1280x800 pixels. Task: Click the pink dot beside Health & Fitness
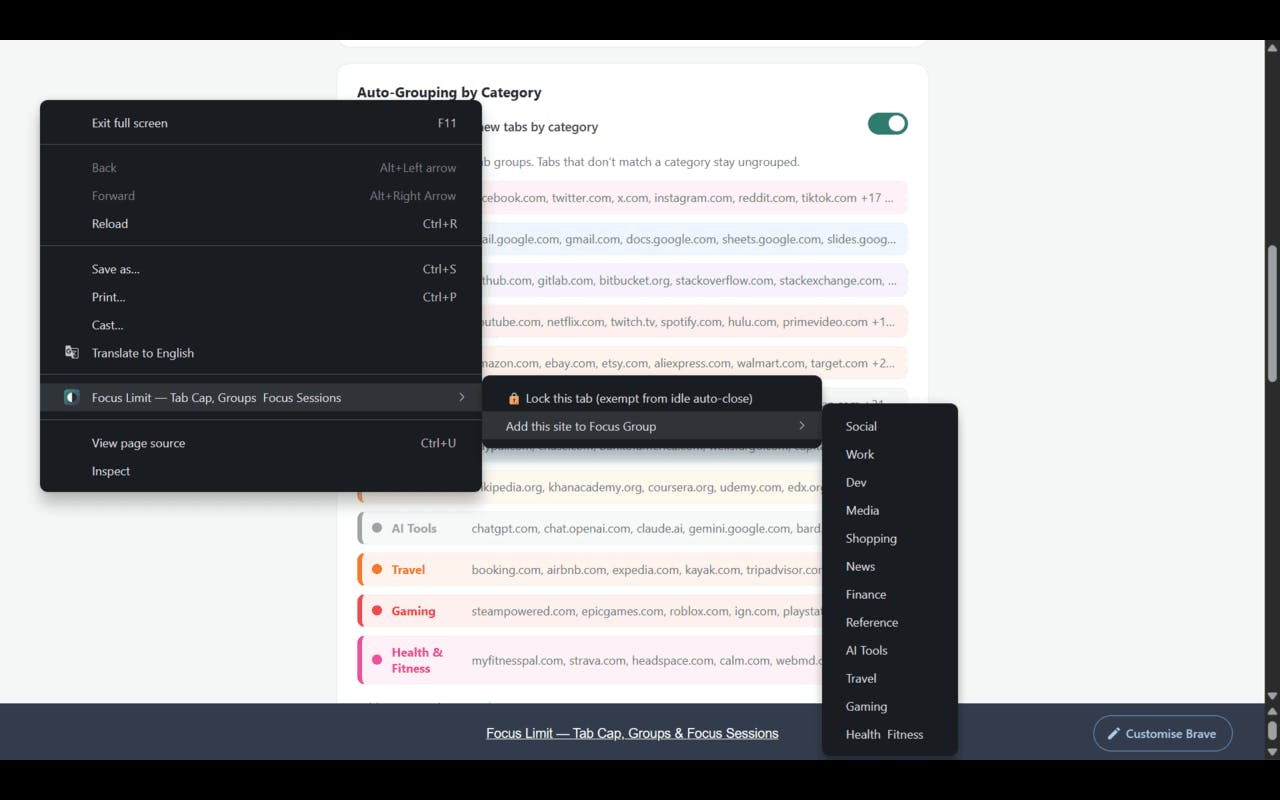[x=377, y=660]
